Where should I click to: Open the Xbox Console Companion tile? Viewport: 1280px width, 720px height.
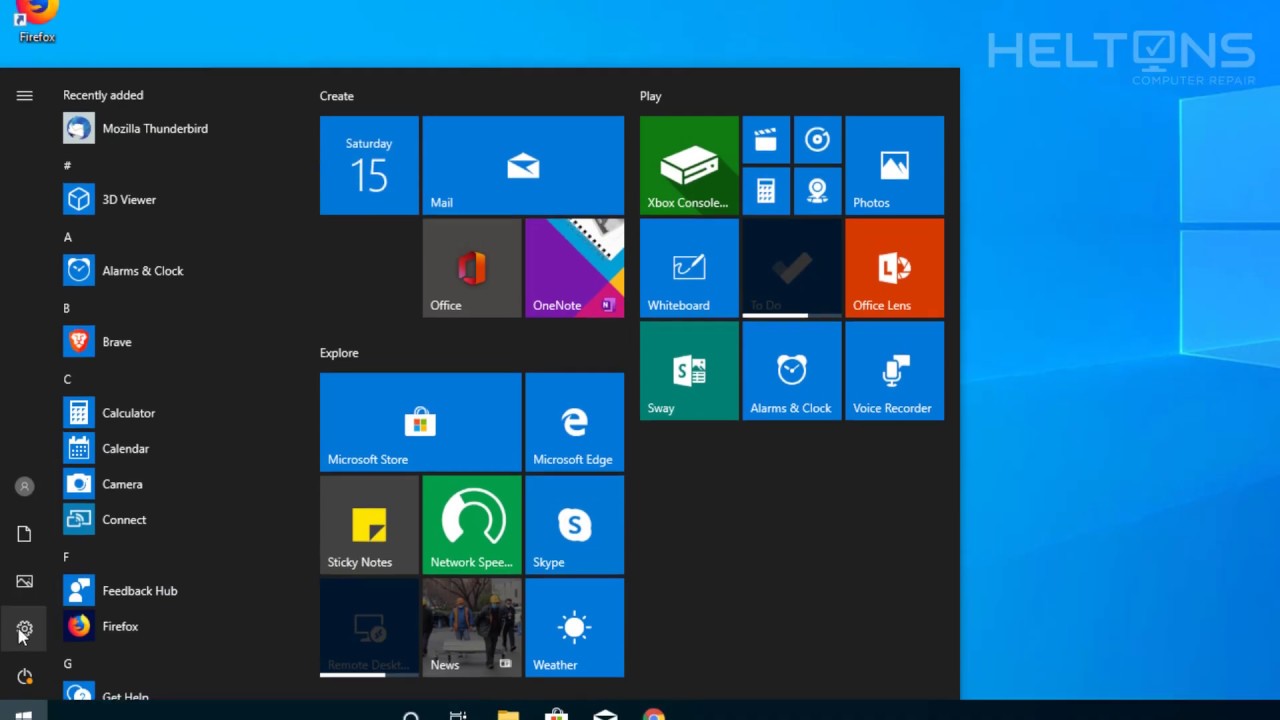689,165
